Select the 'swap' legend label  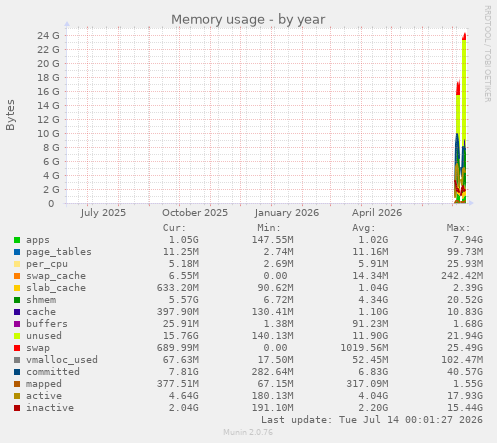38,348
